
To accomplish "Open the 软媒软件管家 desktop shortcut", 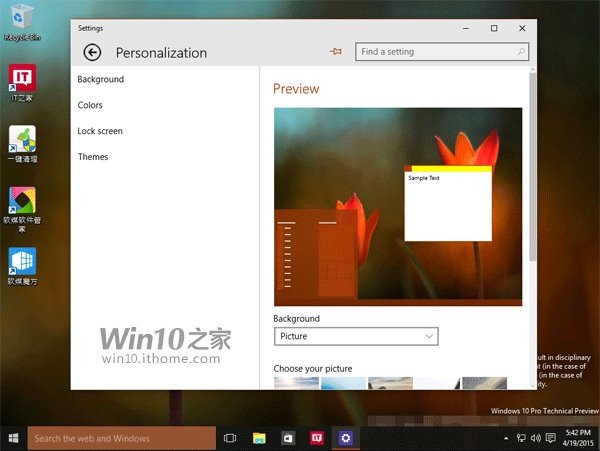I will click(22, 209).
